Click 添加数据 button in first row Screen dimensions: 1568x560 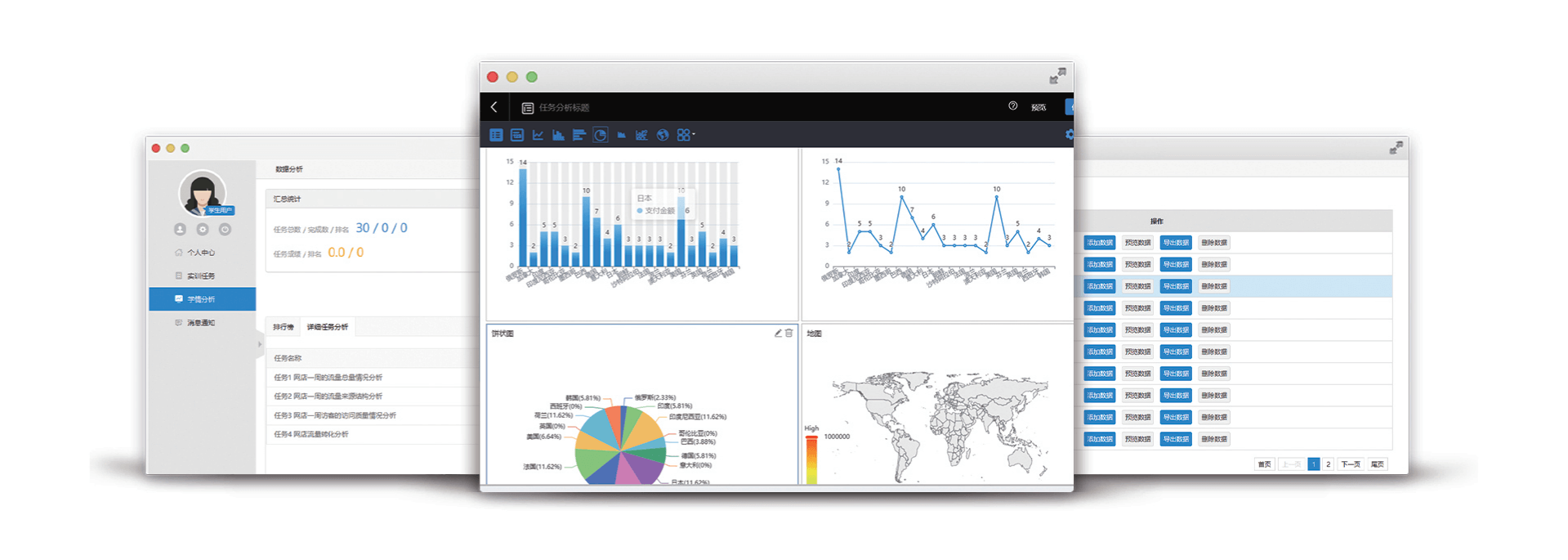1099,243
